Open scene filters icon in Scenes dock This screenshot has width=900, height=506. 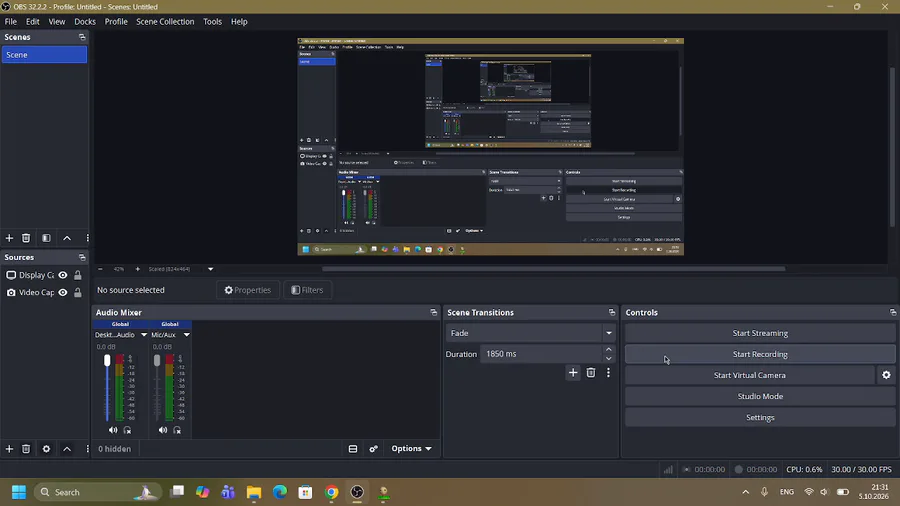[46, 238]
